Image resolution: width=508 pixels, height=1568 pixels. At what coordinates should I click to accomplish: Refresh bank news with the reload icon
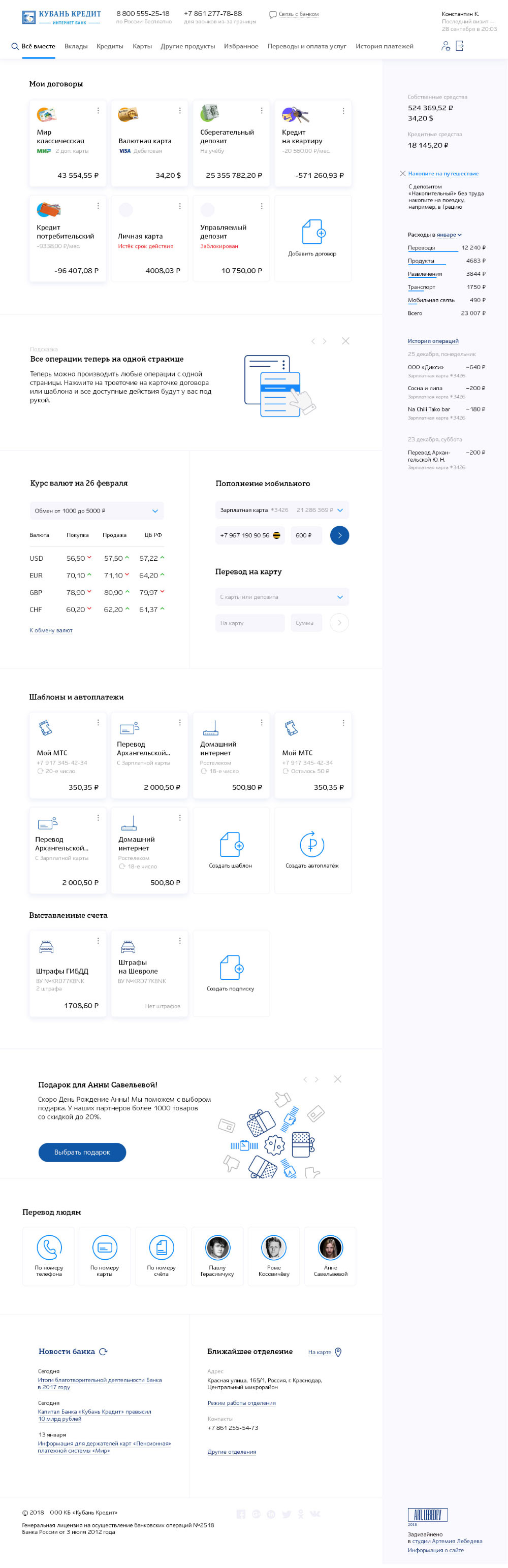(104, 1351)
